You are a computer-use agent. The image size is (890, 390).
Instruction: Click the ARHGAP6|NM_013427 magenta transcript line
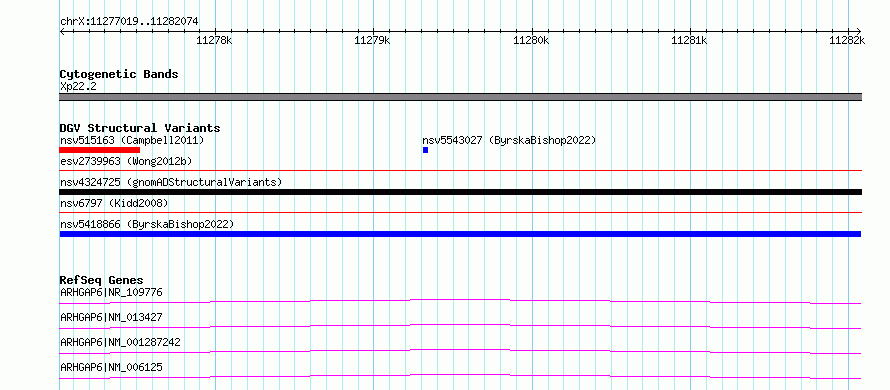point(460,326)
